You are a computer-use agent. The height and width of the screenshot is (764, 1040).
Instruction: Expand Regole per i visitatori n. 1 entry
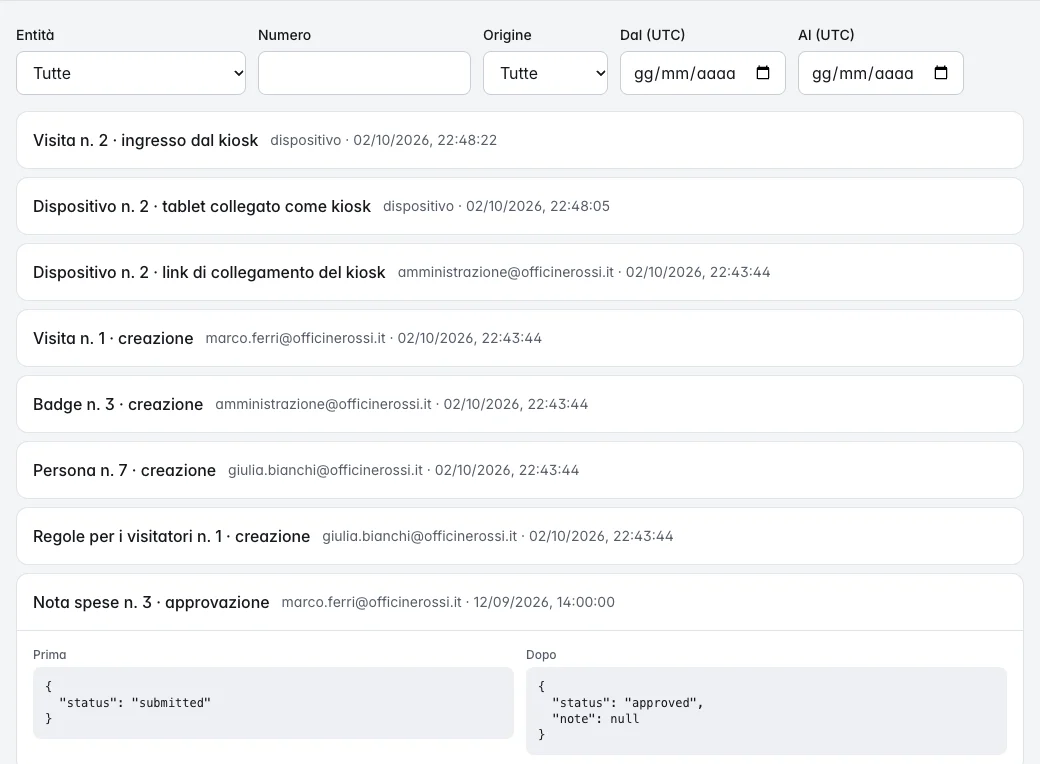(x=519, y=536)
